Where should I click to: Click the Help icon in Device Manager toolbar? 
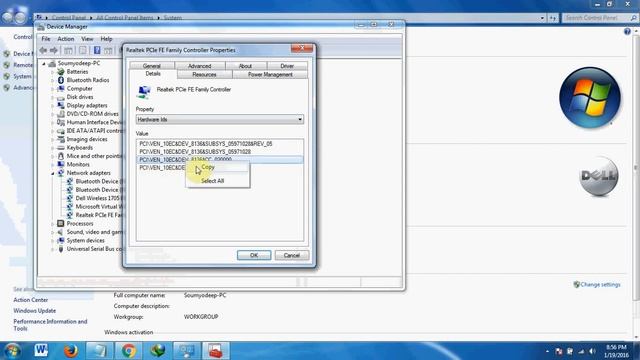97,50
